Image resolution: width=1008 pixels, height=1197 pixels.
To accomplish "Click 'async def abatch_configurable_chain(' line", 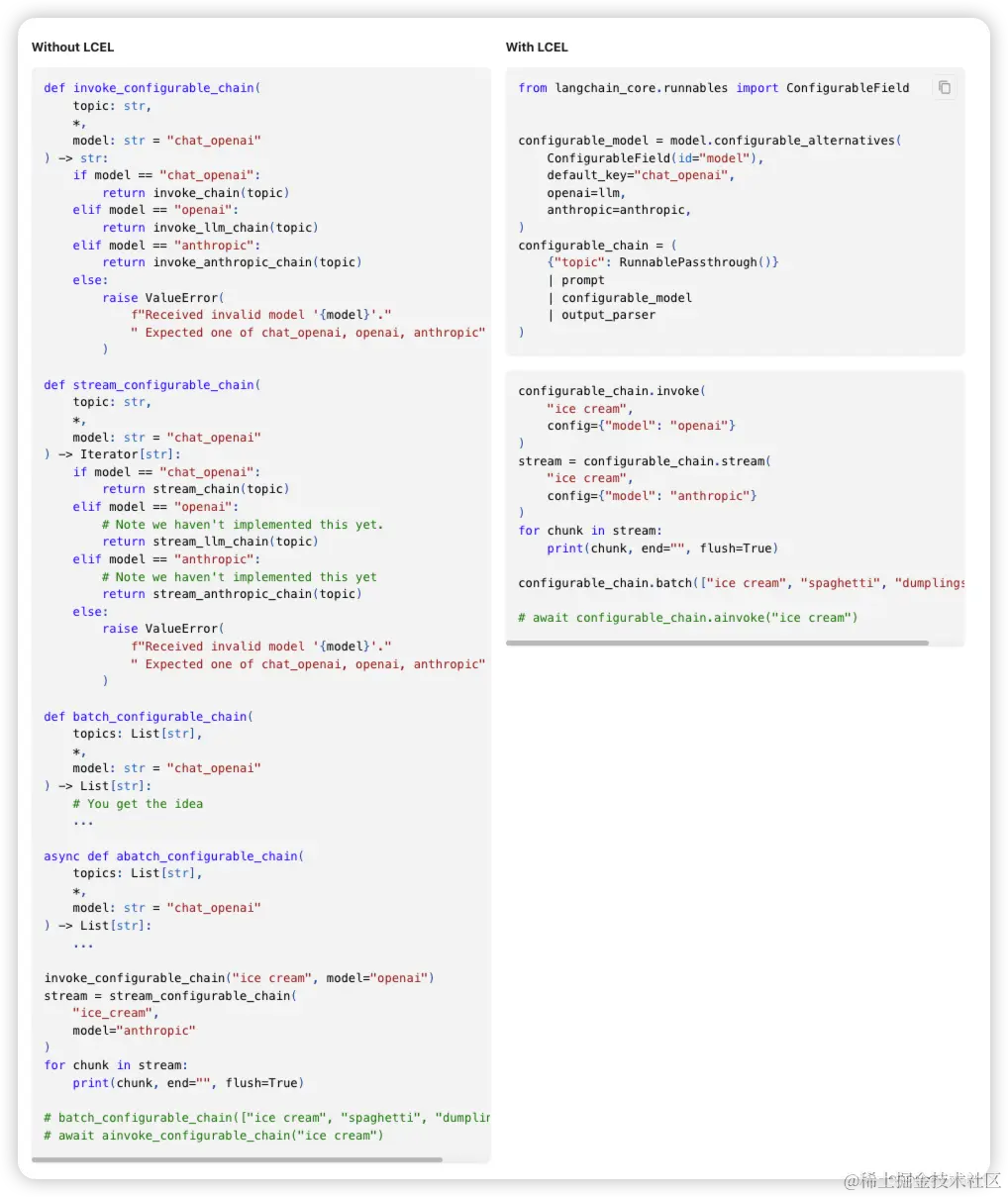I will pos(174,856).
